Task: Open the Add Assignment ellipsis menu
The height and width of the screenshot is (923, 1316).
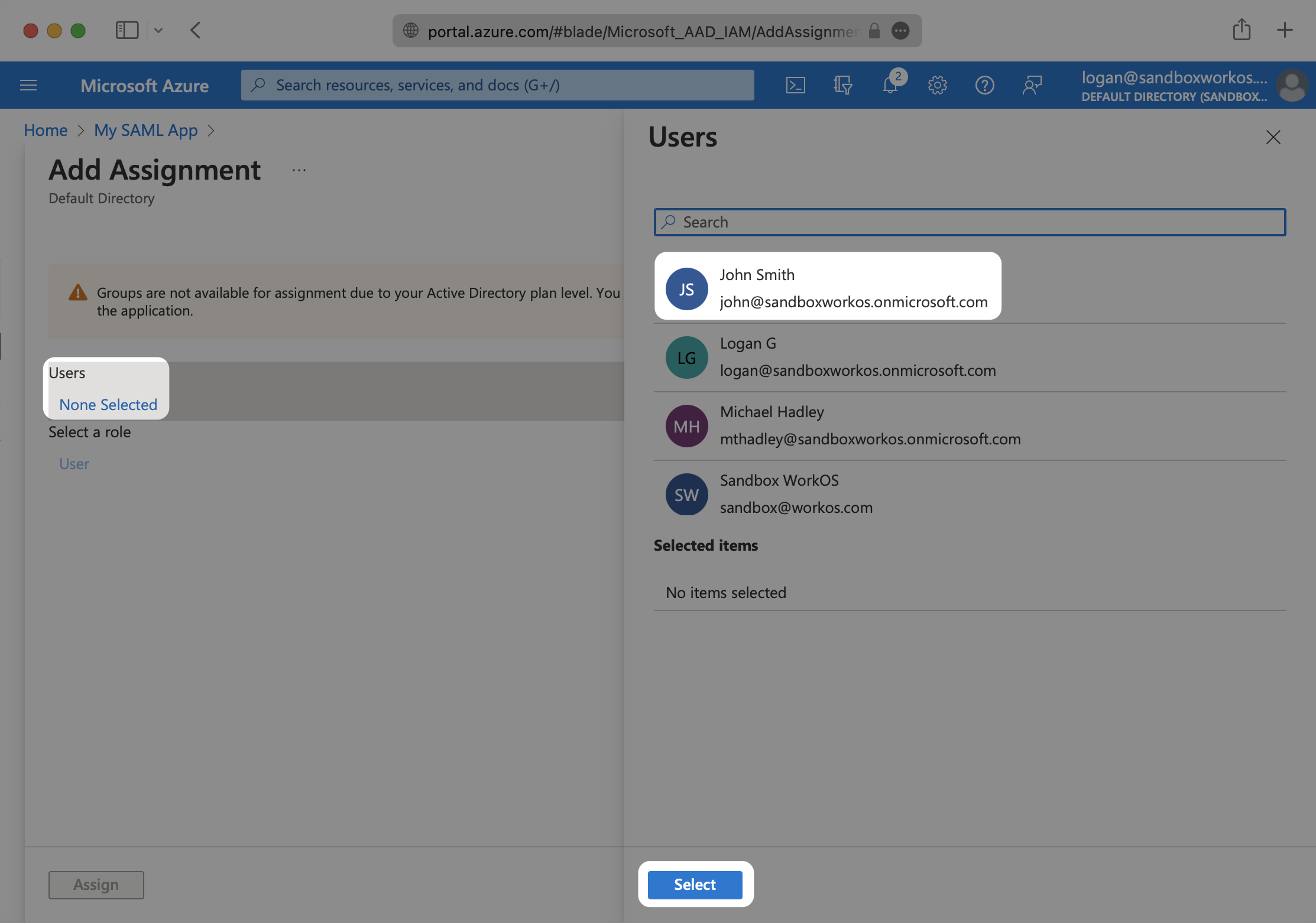Action: (299, 171)
